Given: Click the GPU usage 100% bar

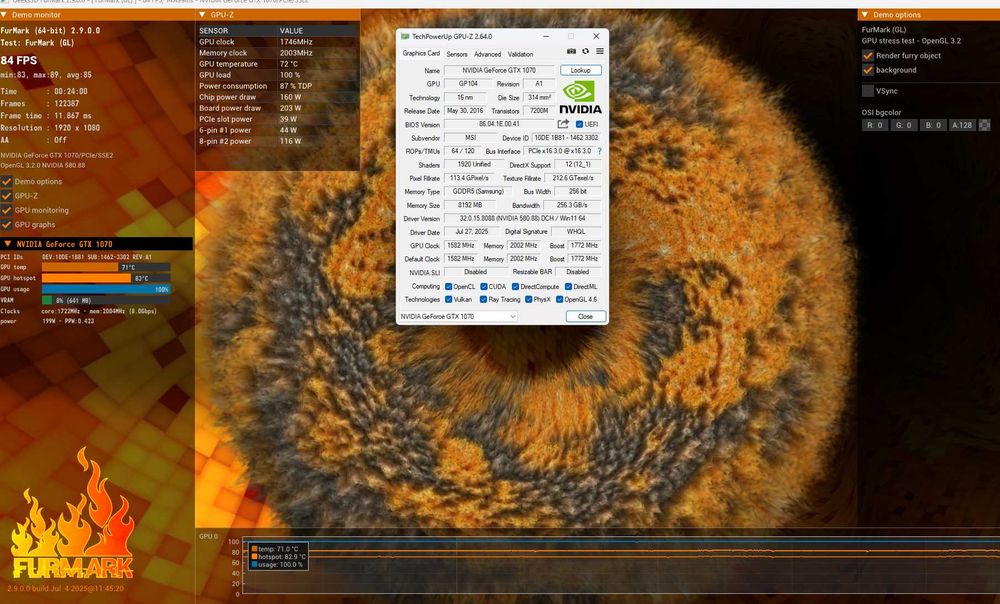Looking at the screenshot, I should coord(106,289).
